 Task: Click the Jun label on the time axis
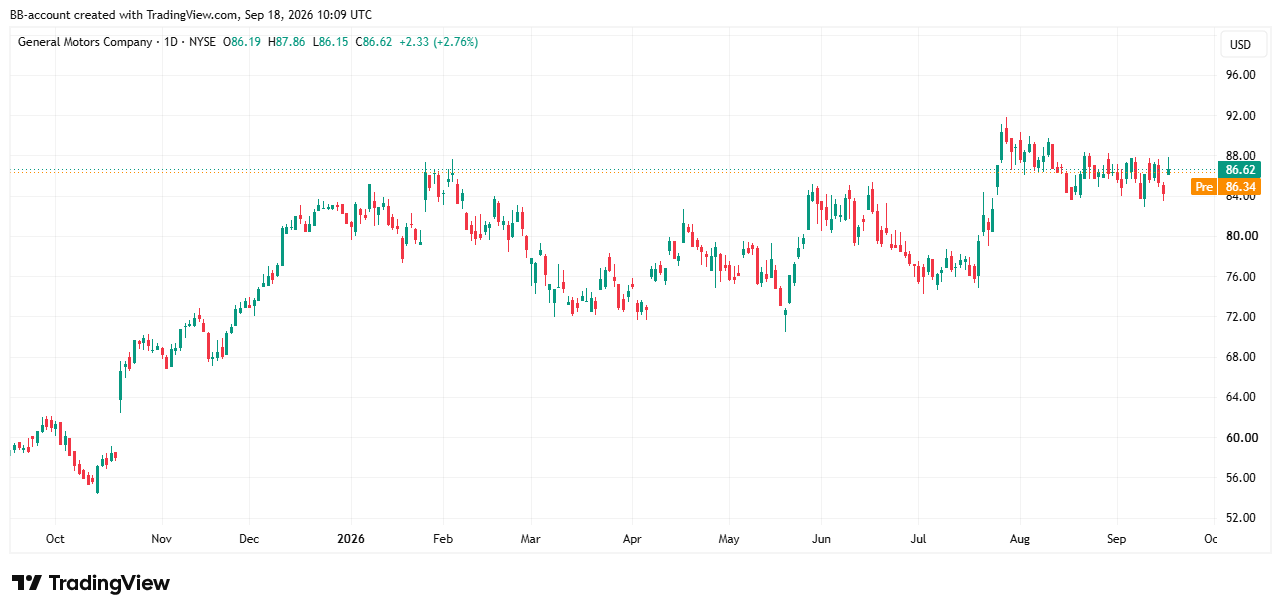820,539
